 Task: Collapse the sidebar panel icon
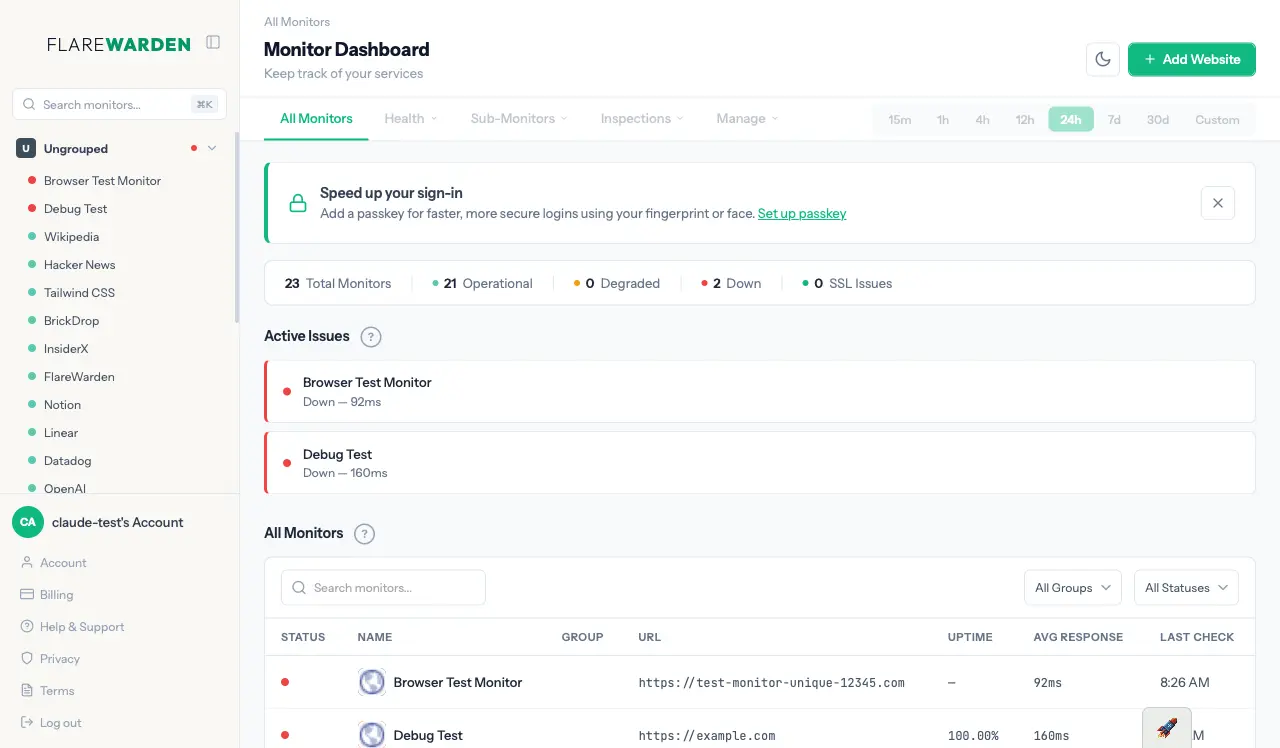213,42
